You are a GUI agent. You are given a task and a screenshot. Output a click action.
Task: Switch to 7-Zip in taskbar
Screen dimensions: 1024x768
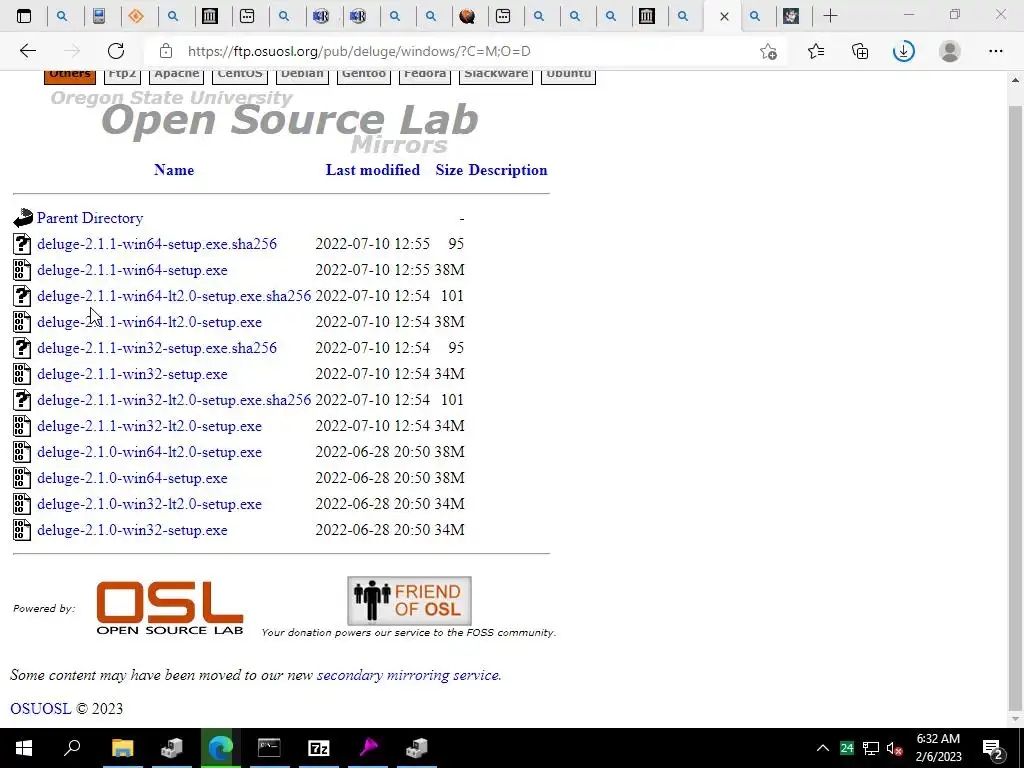click(319, 748)
